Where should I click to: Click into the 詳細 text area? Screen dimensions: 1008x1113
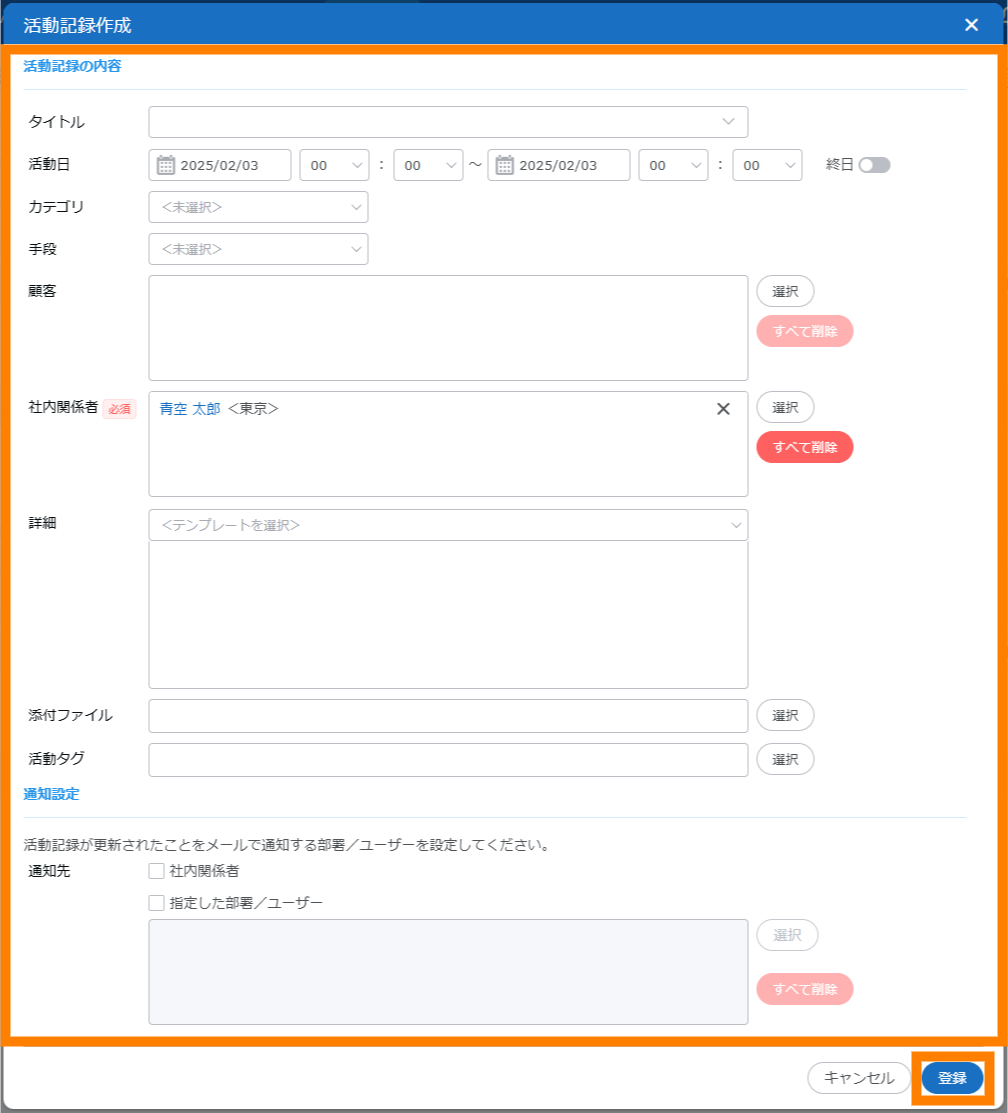tap(448, 615)
